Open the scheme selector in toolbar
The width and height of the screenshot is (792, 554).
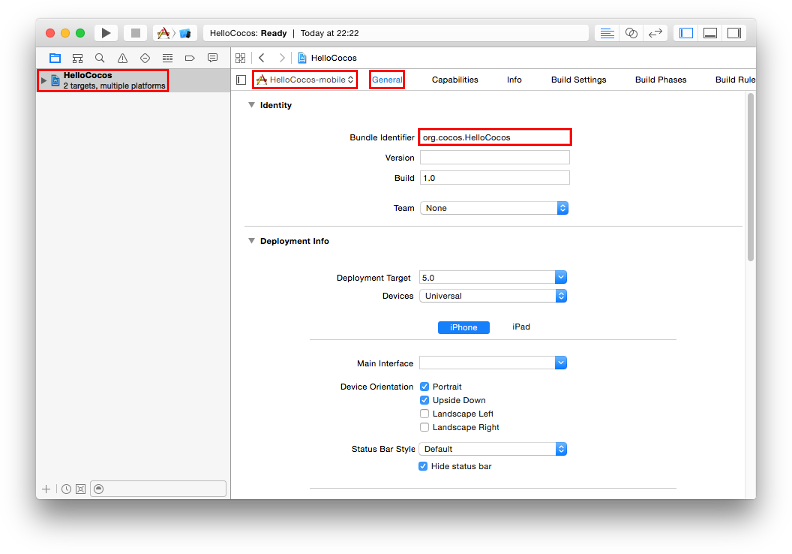[x=174, y=33]
